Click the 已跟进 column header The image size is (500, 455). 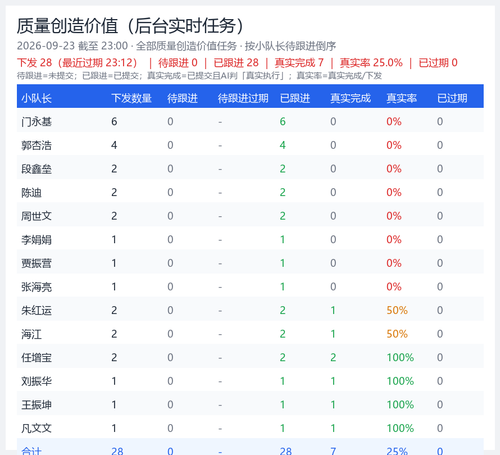tap(295, 98)
